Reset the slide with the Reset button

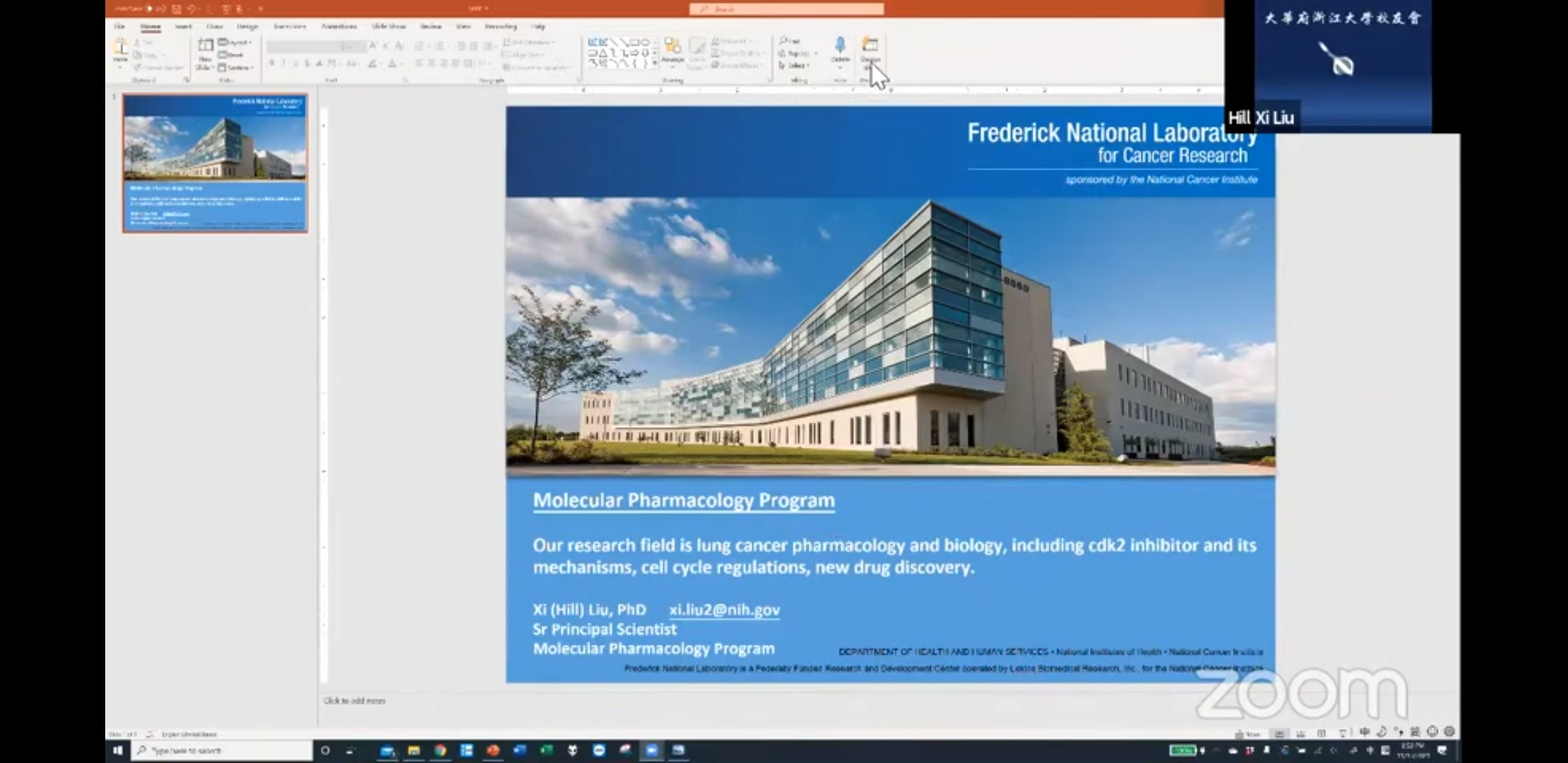[232, 54]
